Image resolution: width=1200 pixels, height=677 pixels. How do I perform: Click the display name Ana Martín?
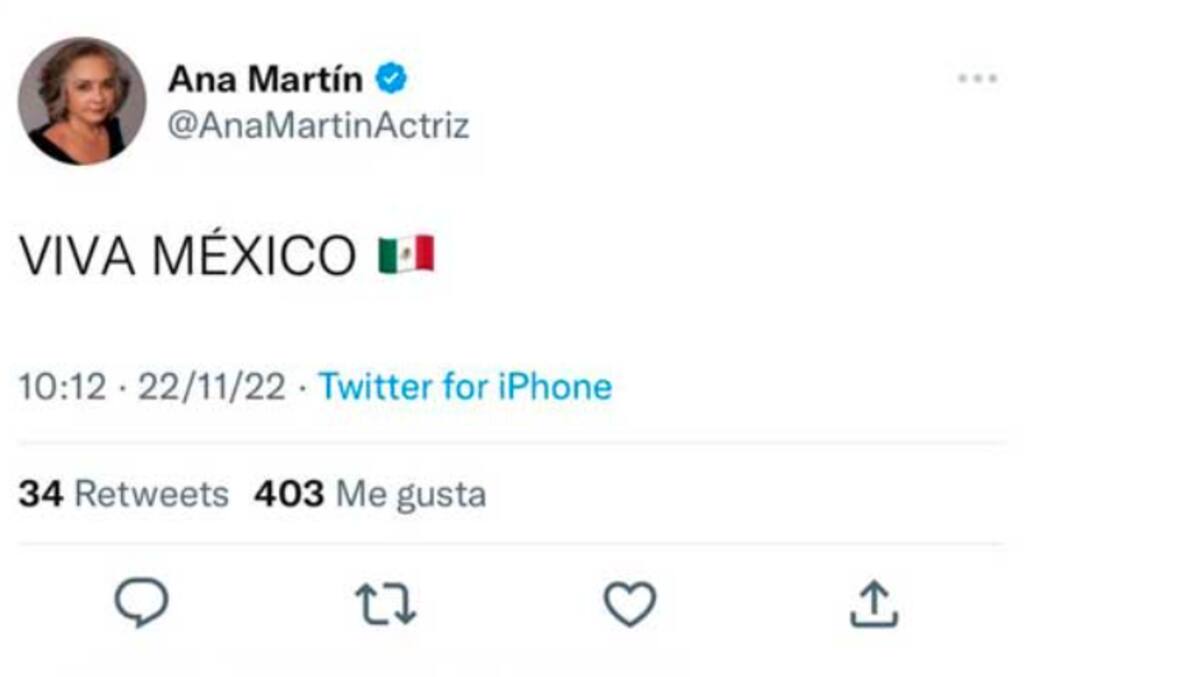tap(265, 78)
